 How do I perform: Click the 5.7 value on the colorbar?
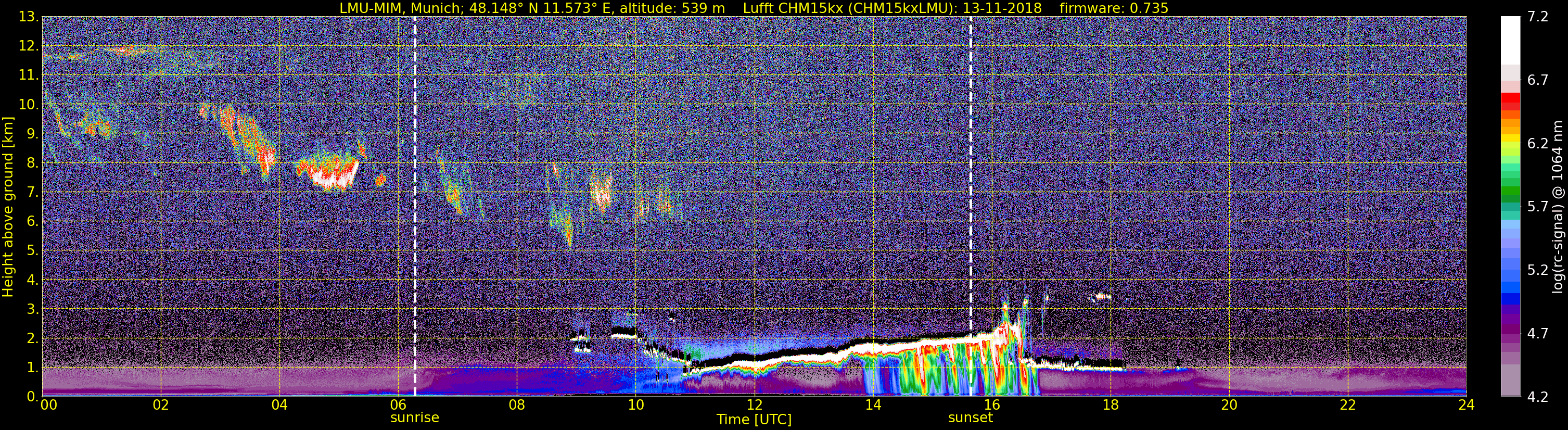click(x=1538, y=207)
